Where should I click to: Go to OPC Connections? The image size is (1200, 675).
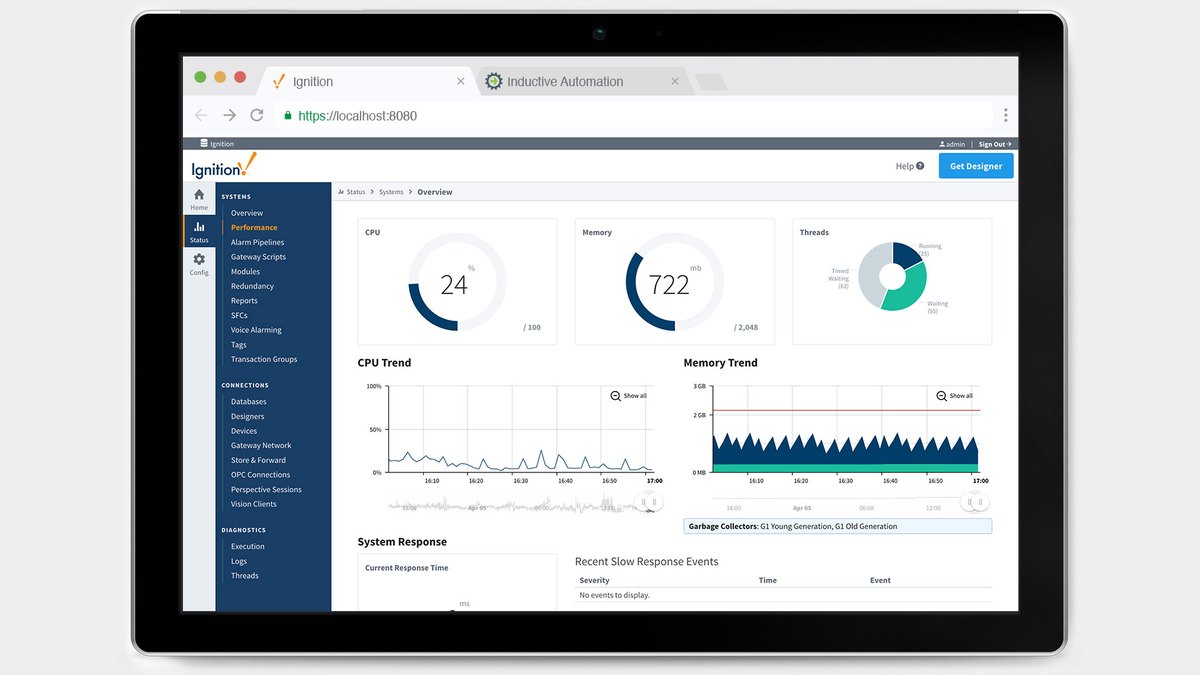[260, 475]
